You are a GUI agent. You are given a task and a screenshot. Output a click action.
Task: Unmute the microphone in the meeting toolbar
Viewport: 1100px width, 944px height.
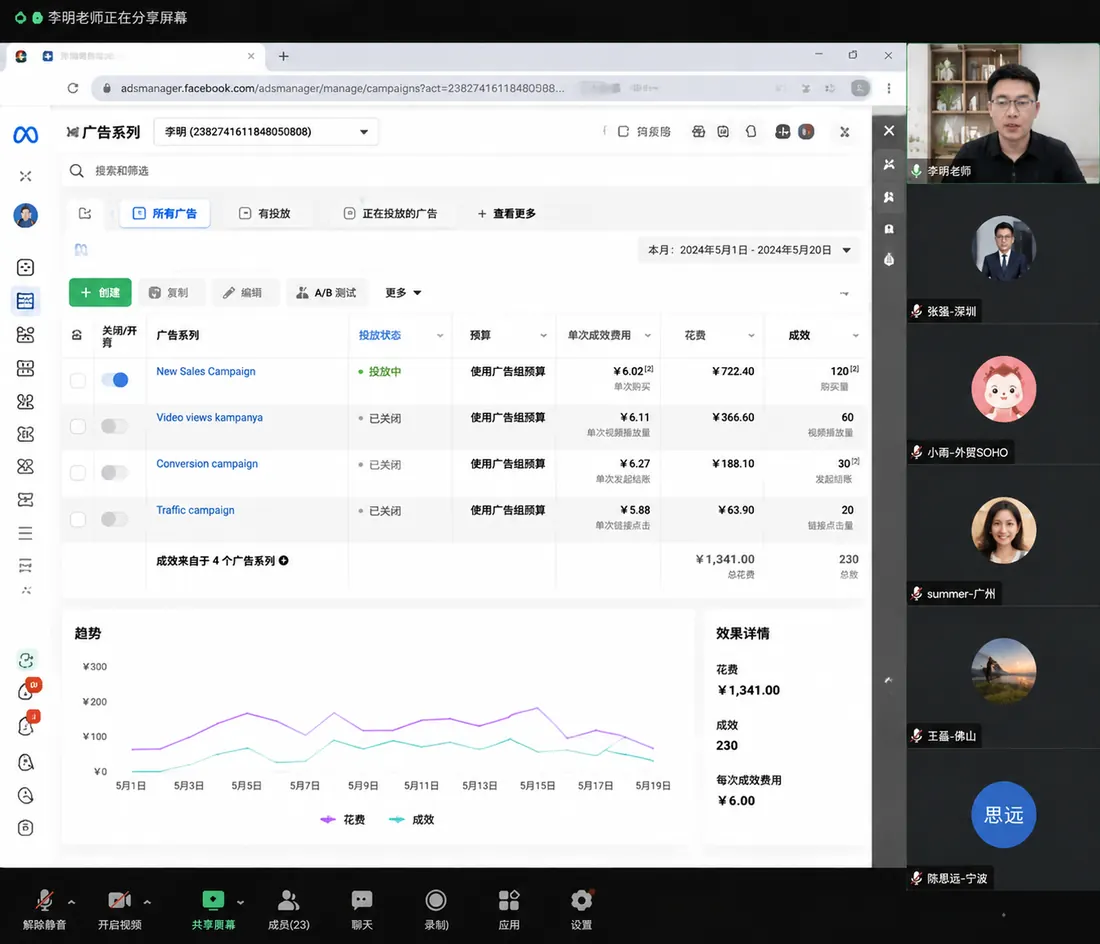44,901
